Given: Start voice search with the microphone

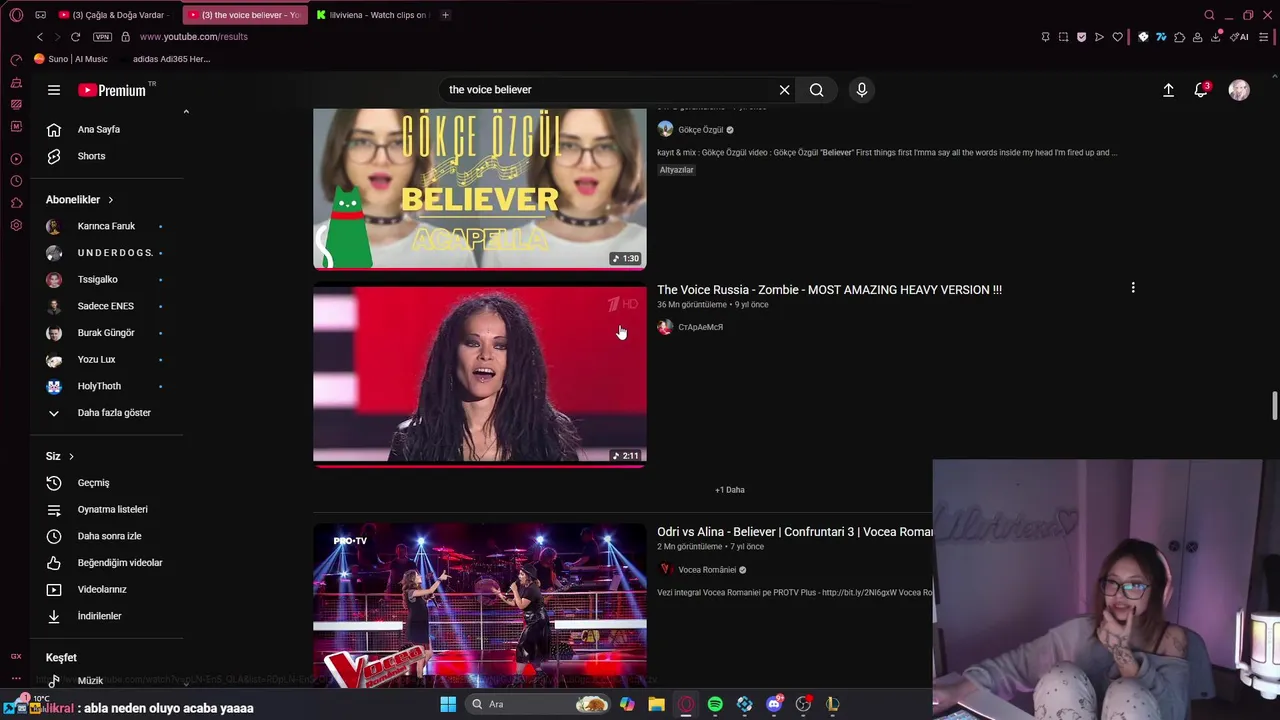Looking at the screenshot, I should tap(862, 90).
